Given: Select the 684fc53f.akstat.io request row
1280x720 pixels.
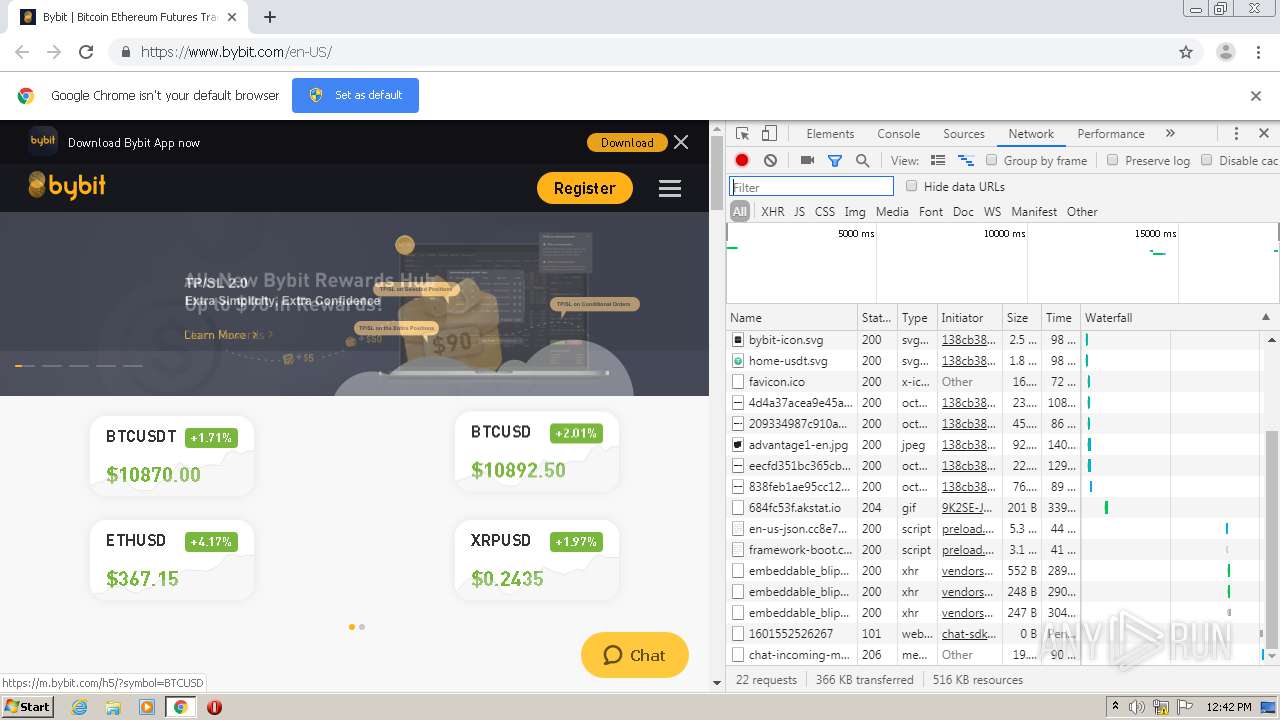Looking at the screenshot, I should coord(994,508).
